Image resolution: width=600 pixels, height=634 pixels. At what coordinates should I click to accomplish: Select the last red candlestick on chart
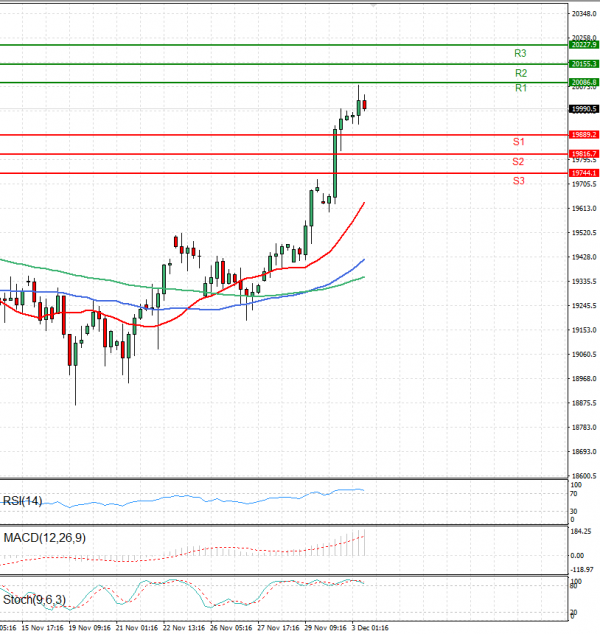365,104
